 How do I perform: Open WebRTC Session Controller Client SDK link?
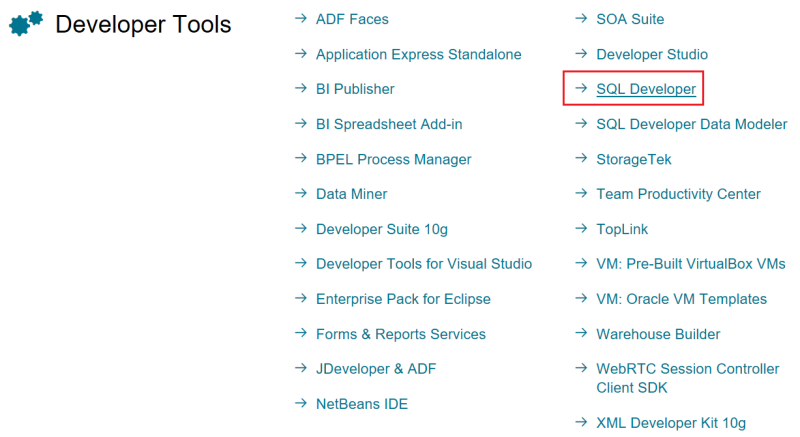click(x=687, y=378)
